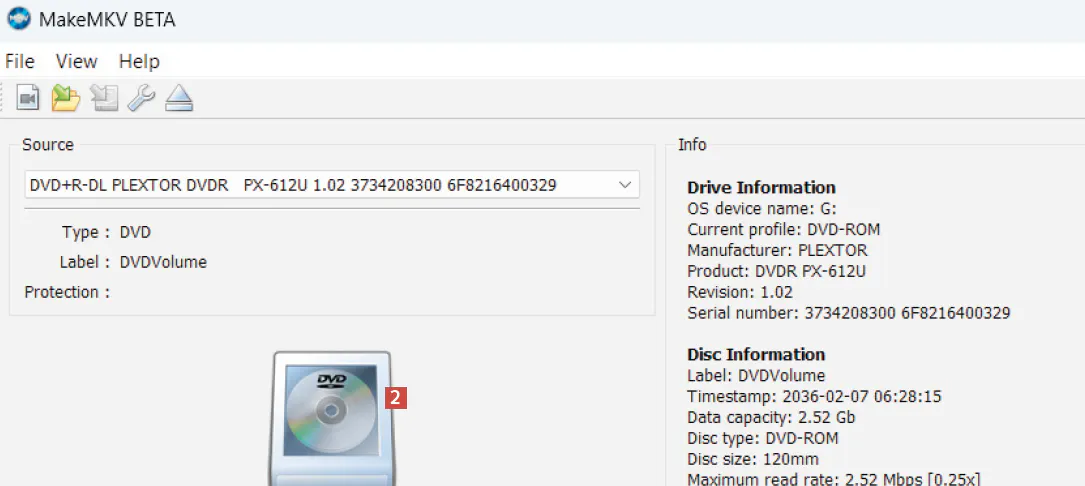The width and height of the screenshot is (1085, 486).
Task: Click the 'Timestamp: 2036-02-07 06:28:15' line
Action: click(814, 397)
